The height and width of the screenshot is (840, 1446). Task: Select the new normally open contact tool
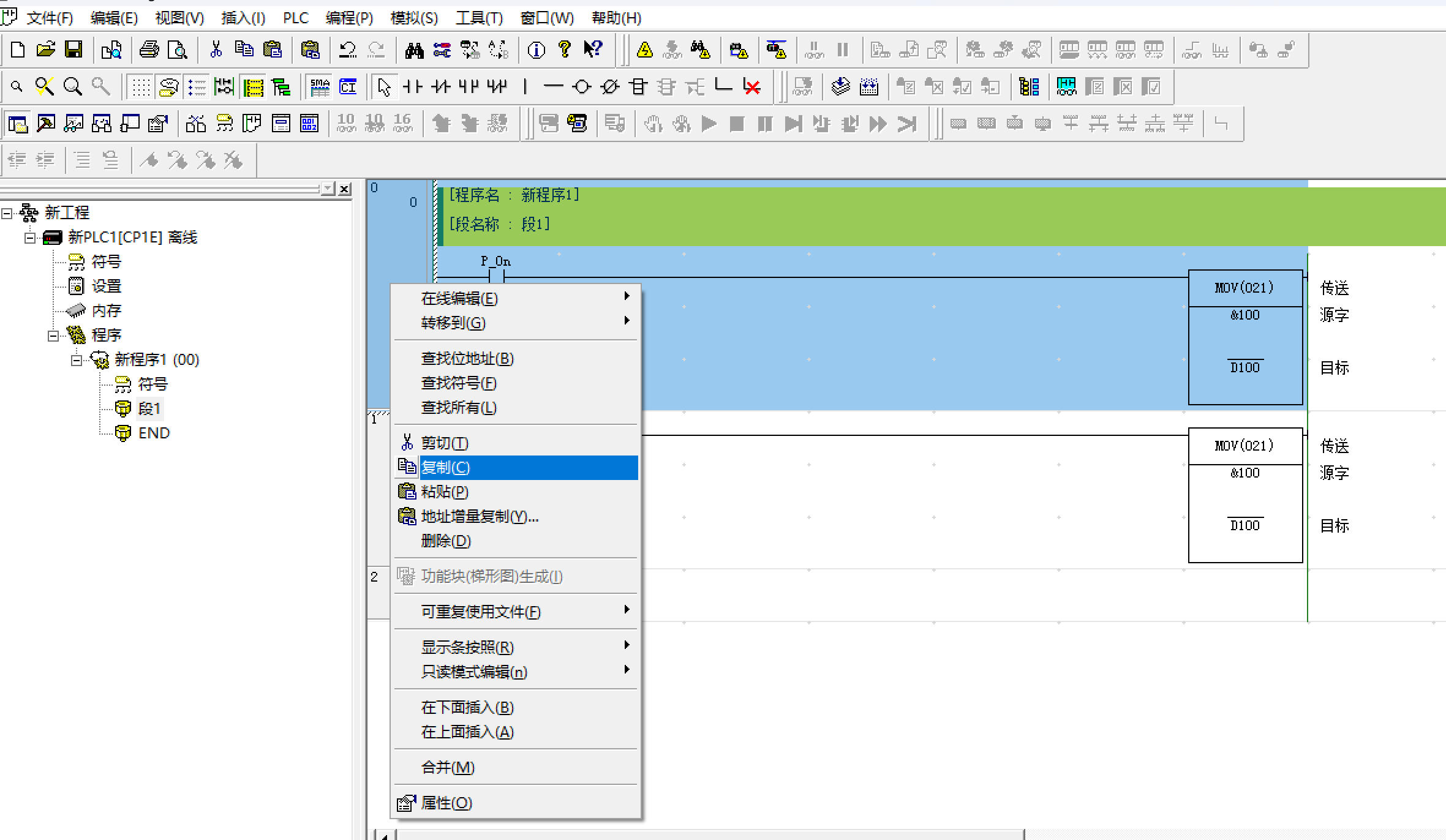pyautogui.click(x=412, y=87)
